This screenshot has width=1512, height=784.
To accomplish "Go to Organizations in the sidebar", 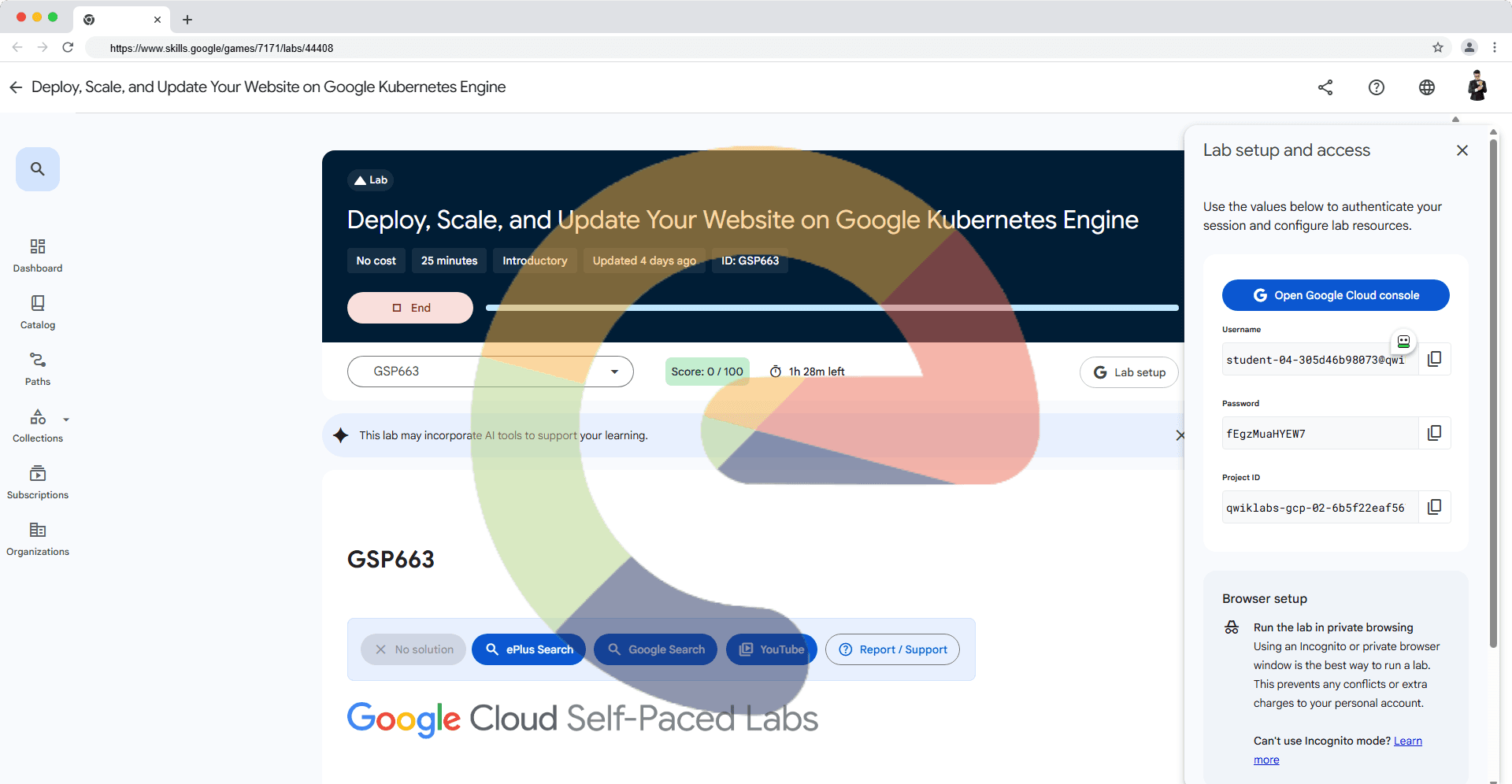I will [38, 539].
